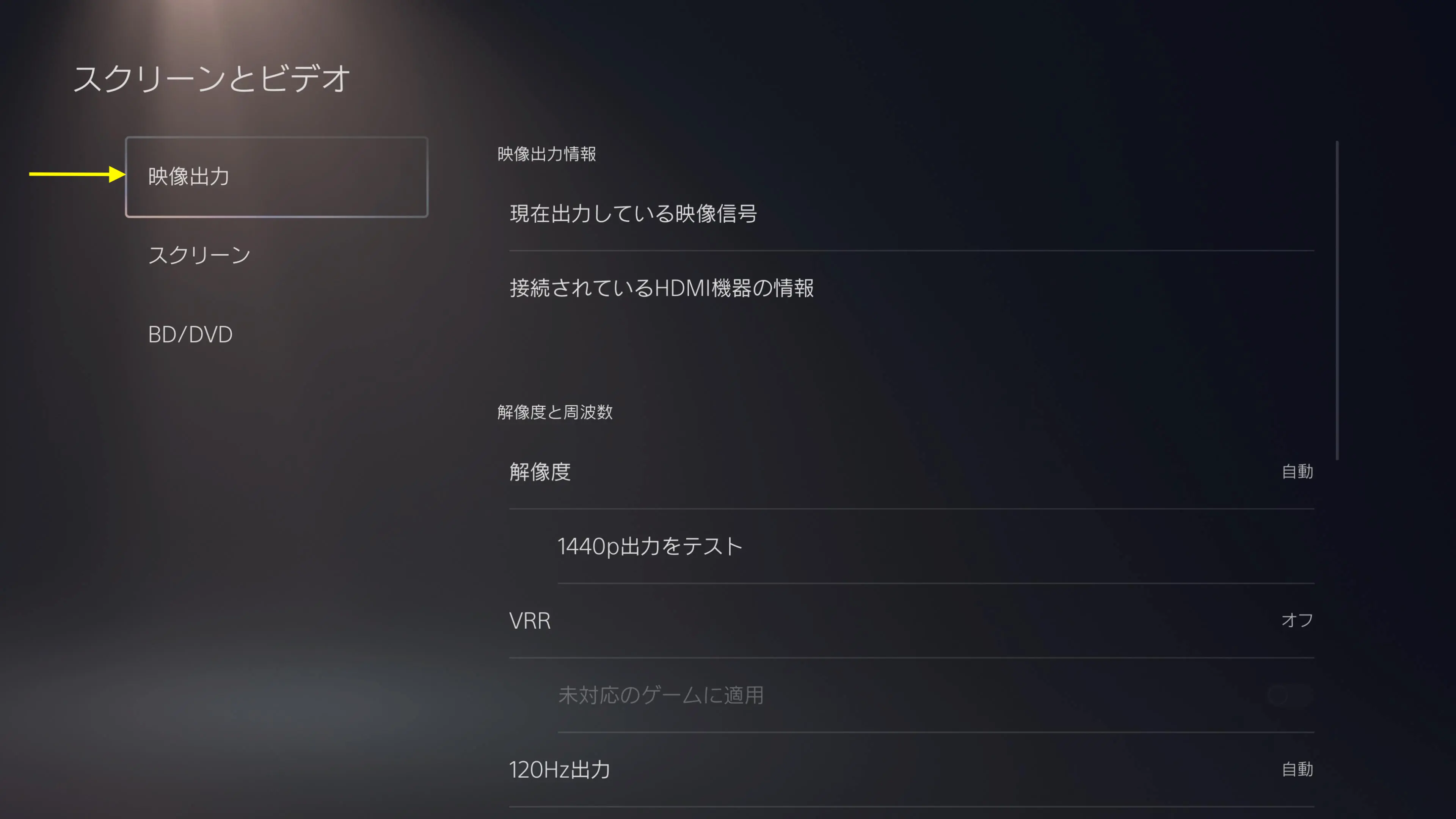The height and width of the screenshot is (819, 1456).
Task: Open the BD/DVD settings category
Action: coord(190,334)
